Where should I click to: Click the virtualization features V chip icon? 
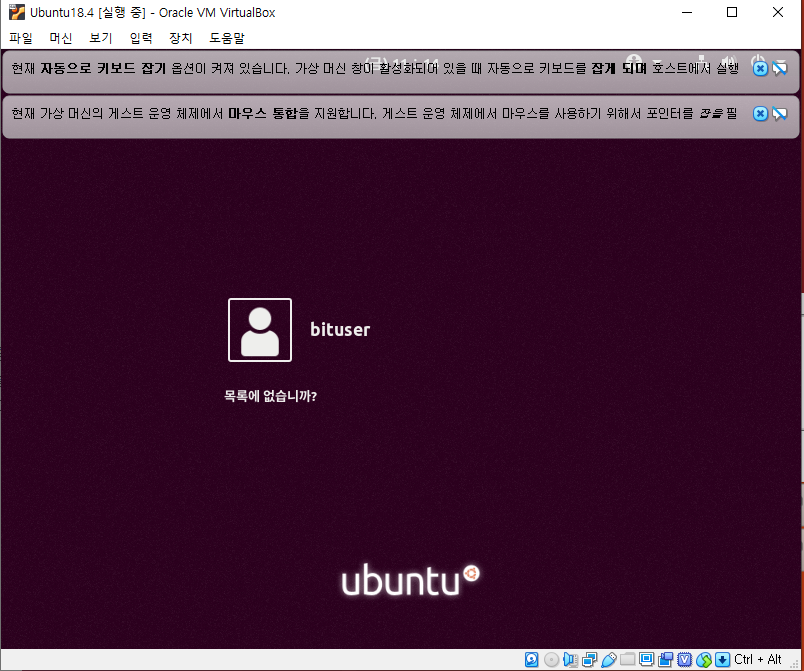click(685, 659)
